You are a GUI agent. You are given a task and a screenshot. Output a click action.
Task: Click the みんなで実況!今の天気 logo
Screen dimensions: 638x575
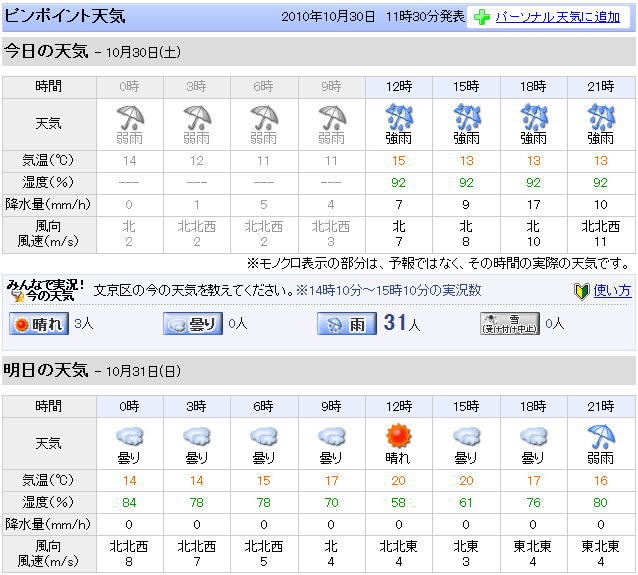click(45, 291)
